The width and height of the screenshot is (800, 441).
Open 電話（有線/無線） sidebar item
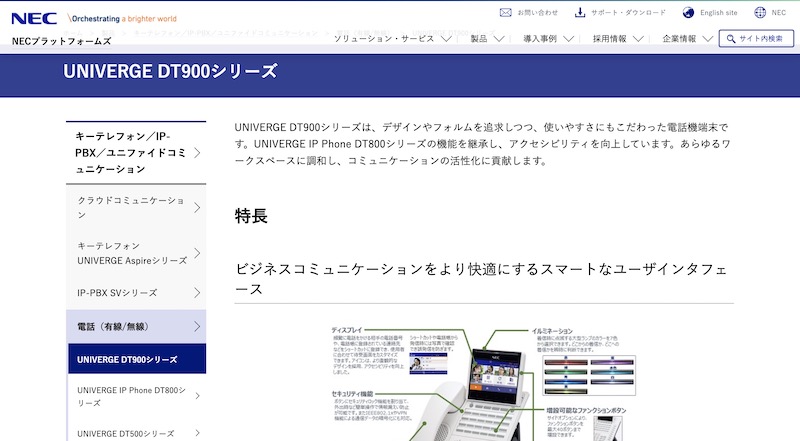click(136, 326)
